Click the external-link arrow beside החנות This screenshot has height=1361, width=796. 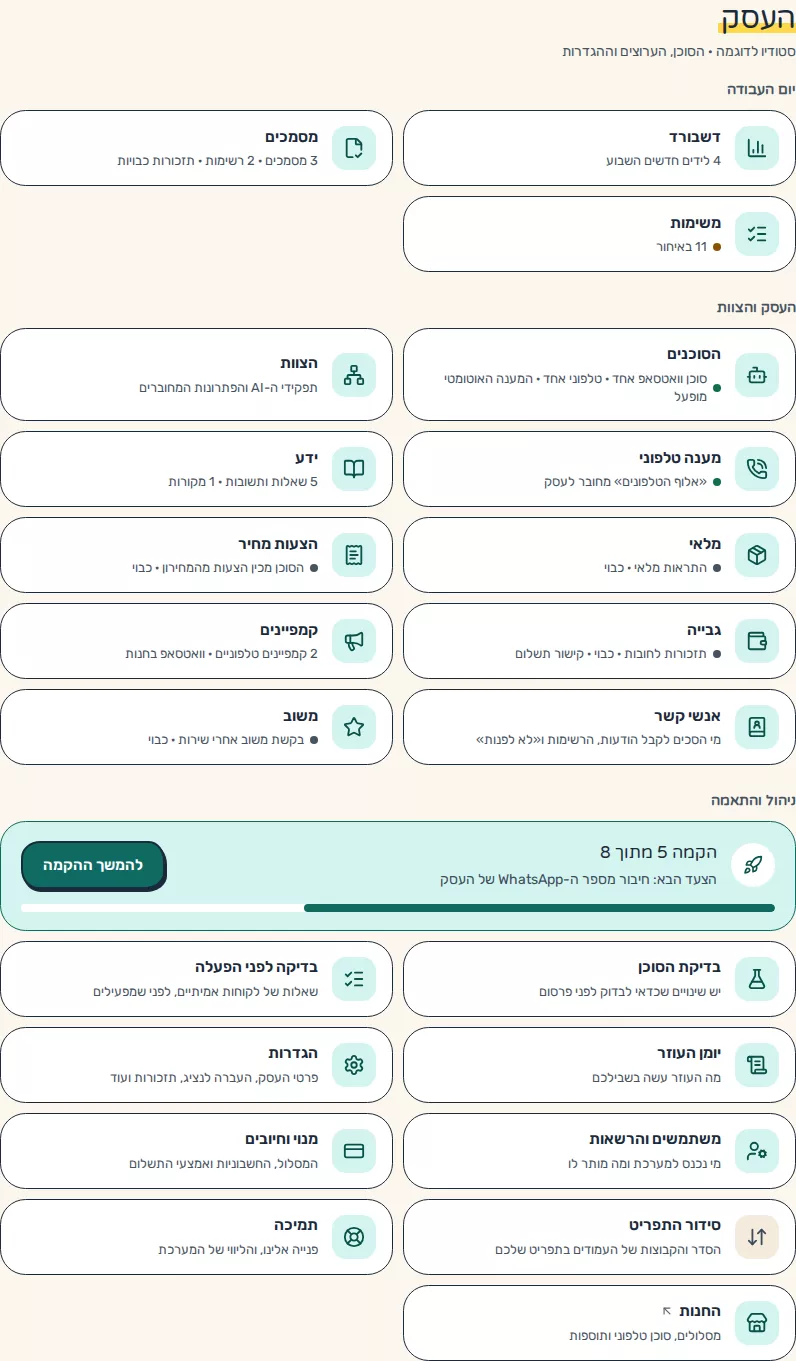point(667,1310)
